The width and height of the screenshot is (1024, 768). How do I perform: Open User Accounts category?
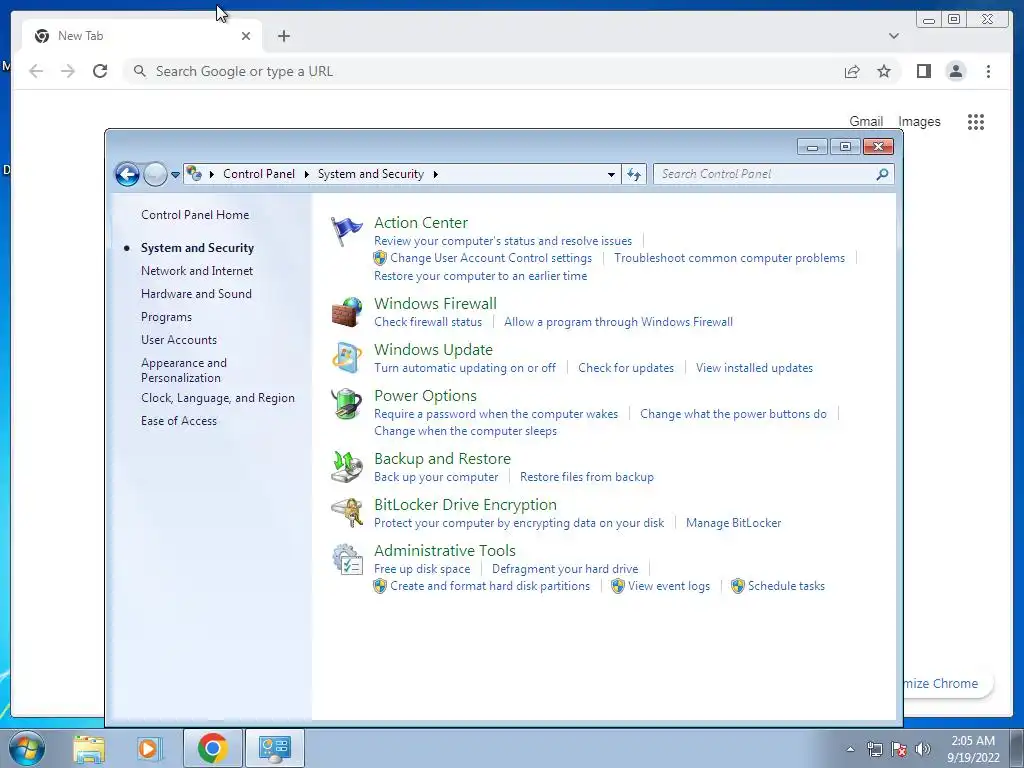[178, 340]
